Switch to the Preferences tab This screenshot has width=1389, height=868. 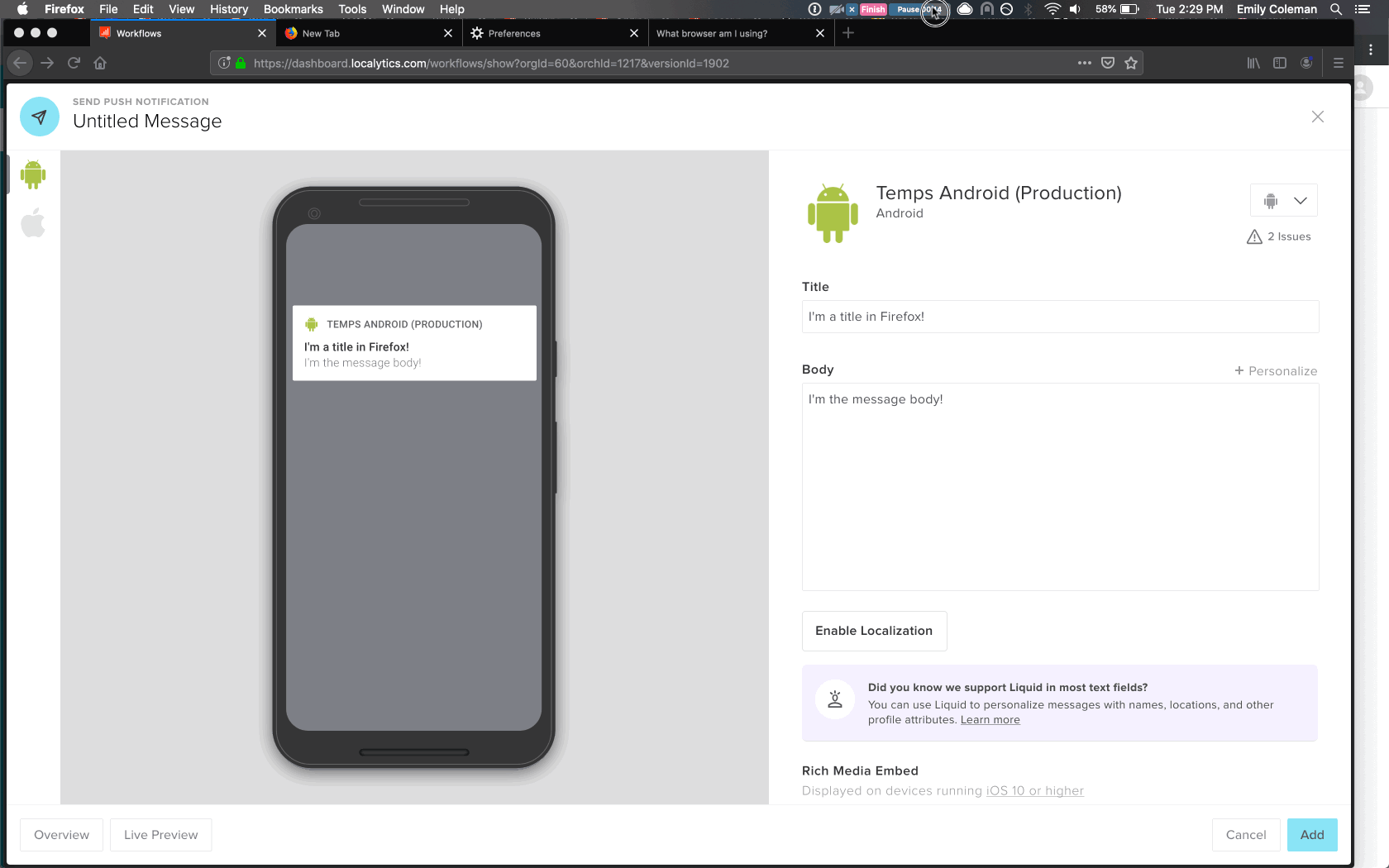(x=514, y=33)
